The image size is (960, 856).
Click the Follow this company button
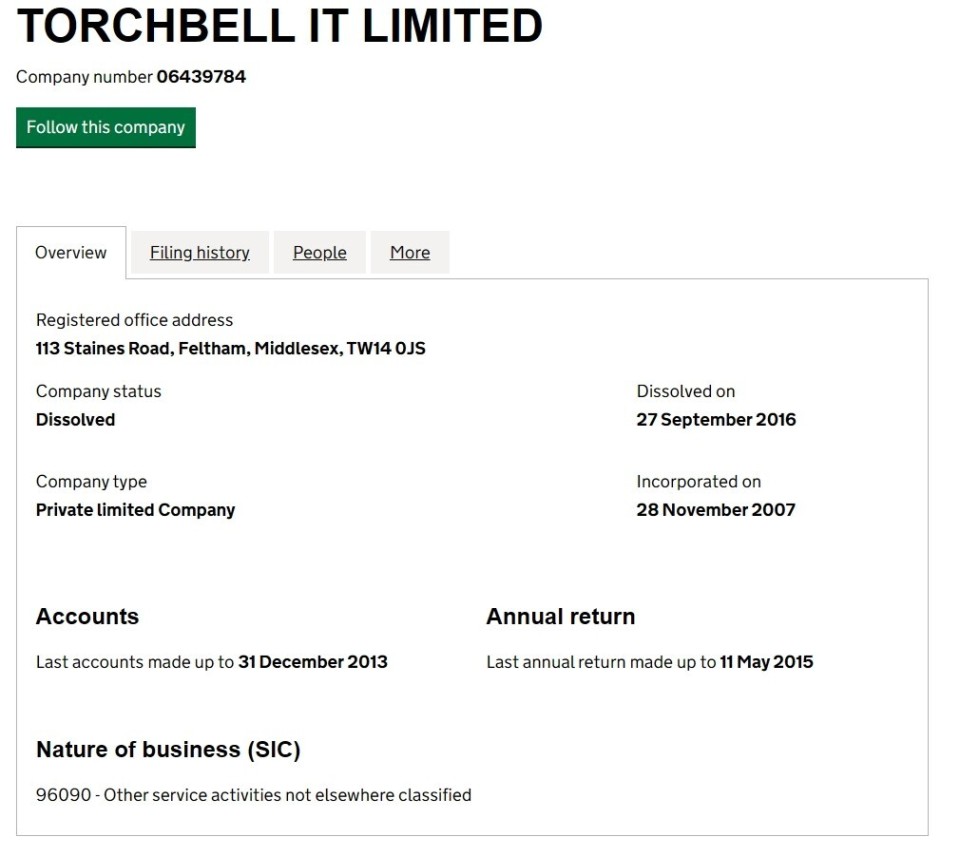tap(106, 127)
